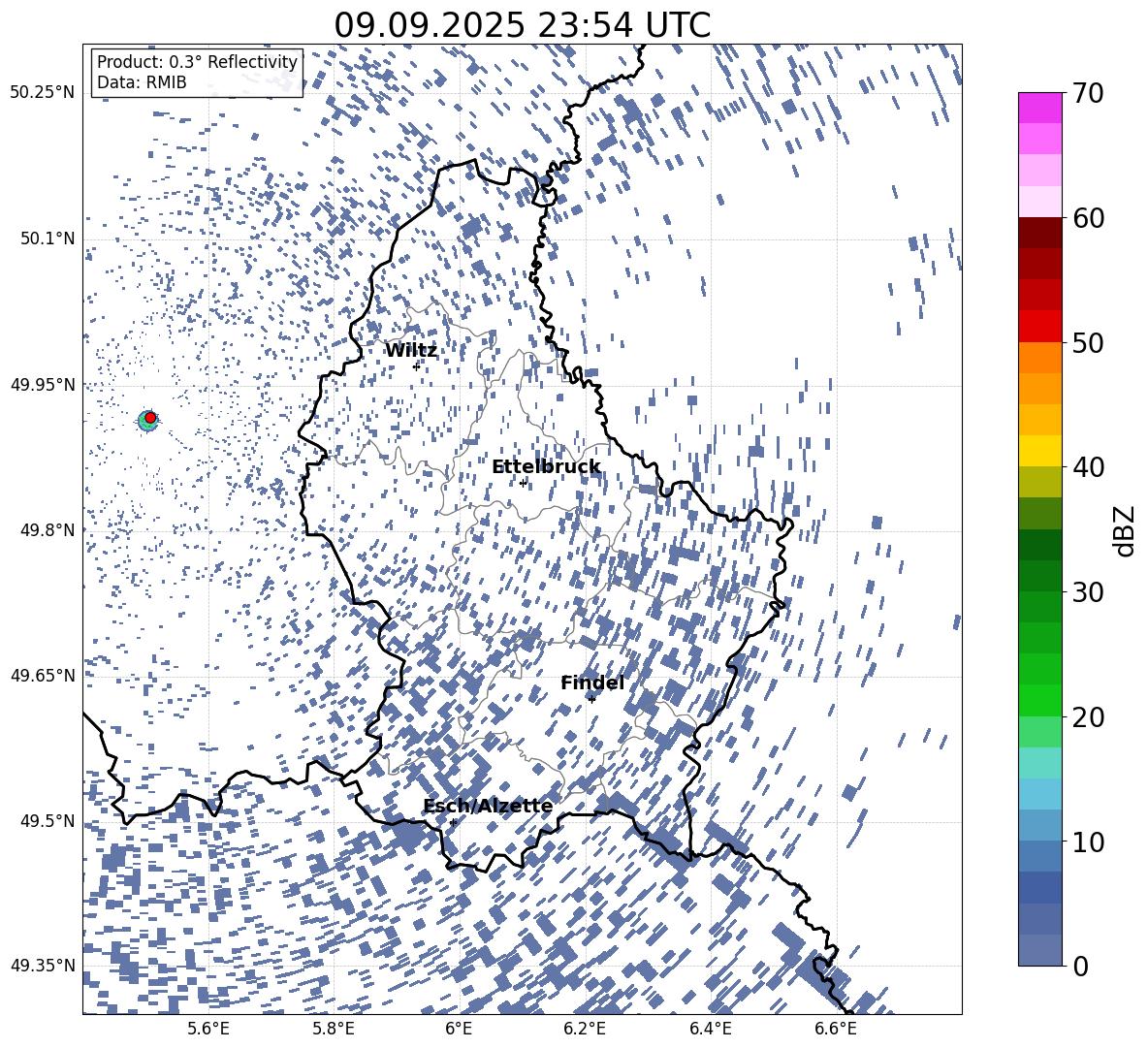Click the 50.25°N latitude label
The width and height of the screenshot is (1148, 1048).
coord(43,93)
